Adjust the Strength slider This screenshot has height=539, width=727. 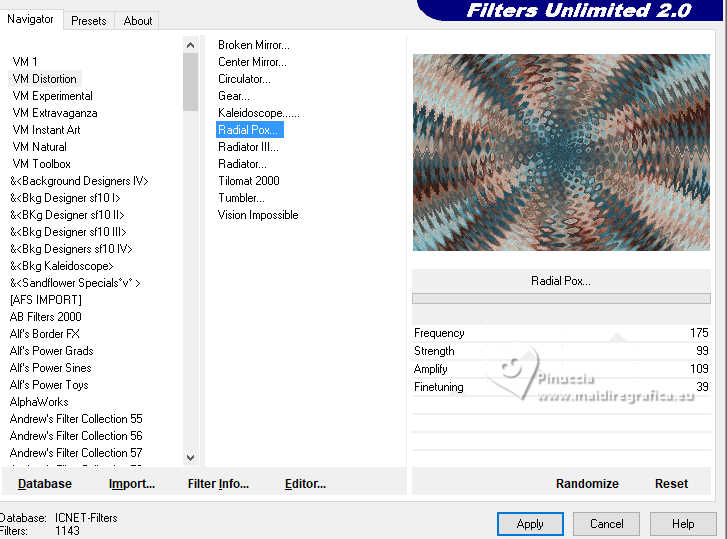pyautogui.click(x=561, y=351)
